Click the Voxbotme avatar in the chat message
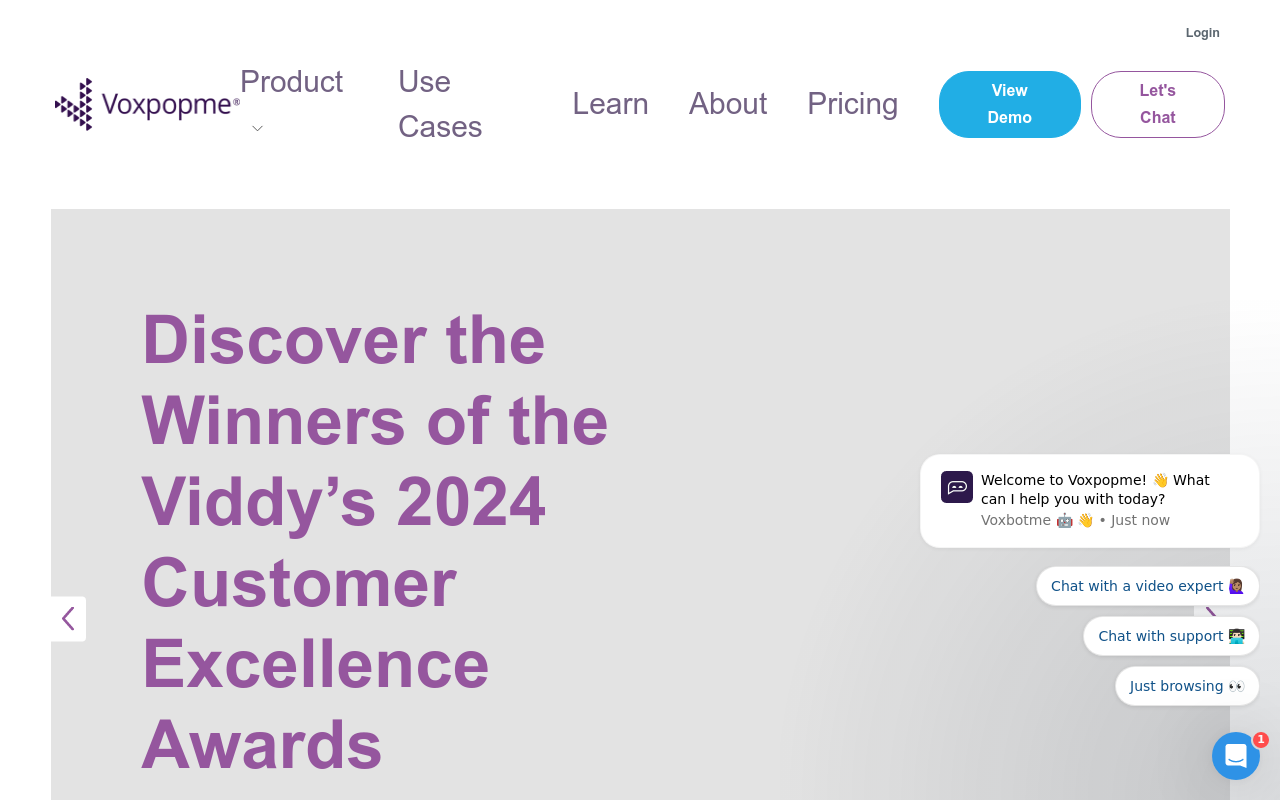Screen dimensions: 1280x800 coord(957,487)
